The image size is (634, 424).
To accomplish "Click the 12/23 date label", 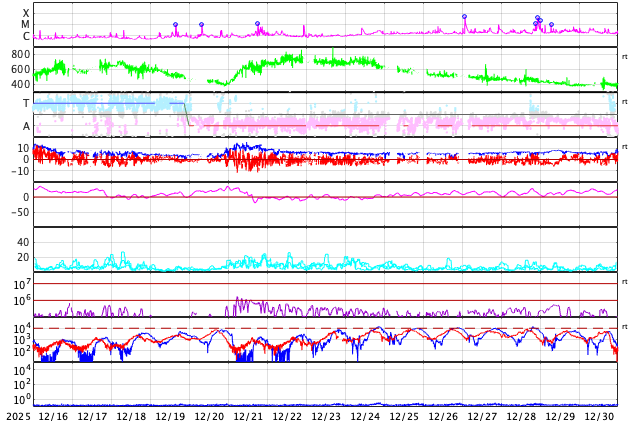I will pyautogui.click(x=326, y=416).
